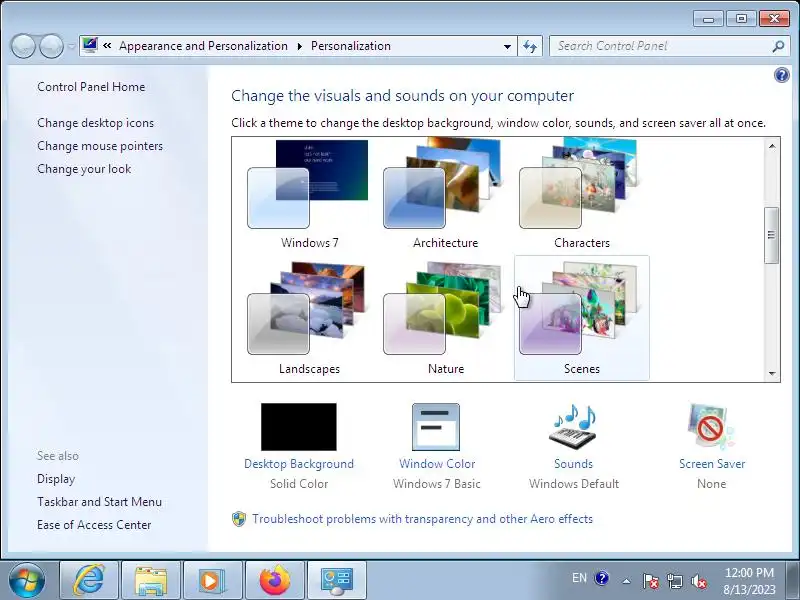Image resolution: width=800 pixels, height=600 pixels.
Task: Open Desktop Background settings icon
Action: (298, 427)
